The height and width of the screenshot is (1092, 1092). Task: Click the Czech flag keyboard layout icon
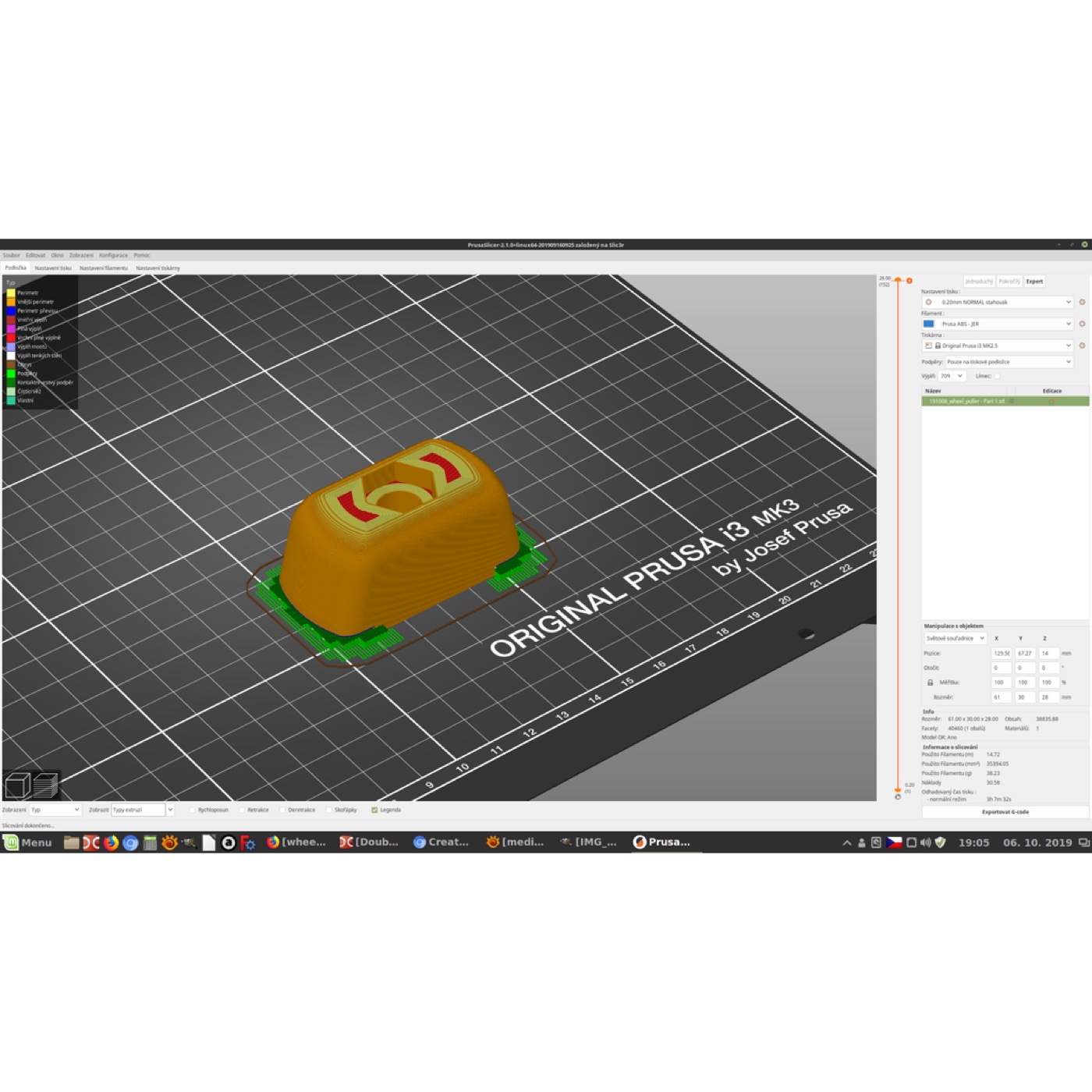(x=894, y=842)
